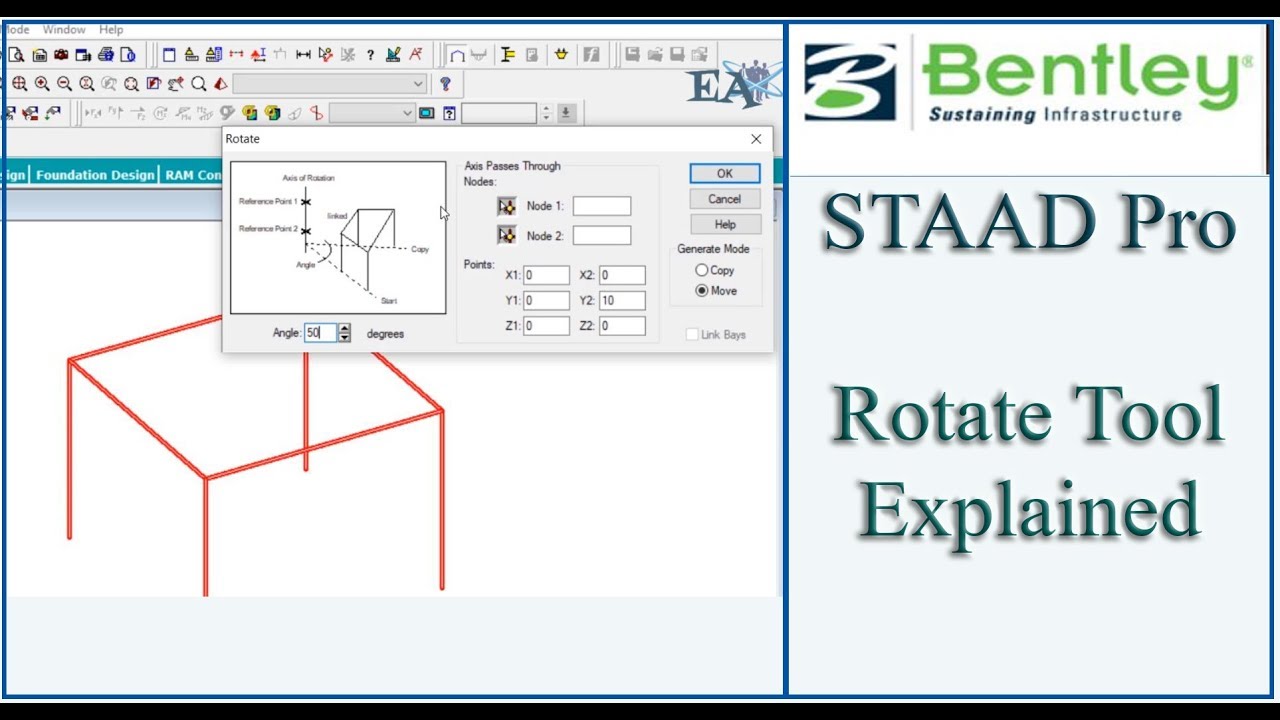Image resolution: width=1280 pixels, height=720 pixels.
Task: Click the yellow plug-shaped toolbar icon
Action: (561, 54)
